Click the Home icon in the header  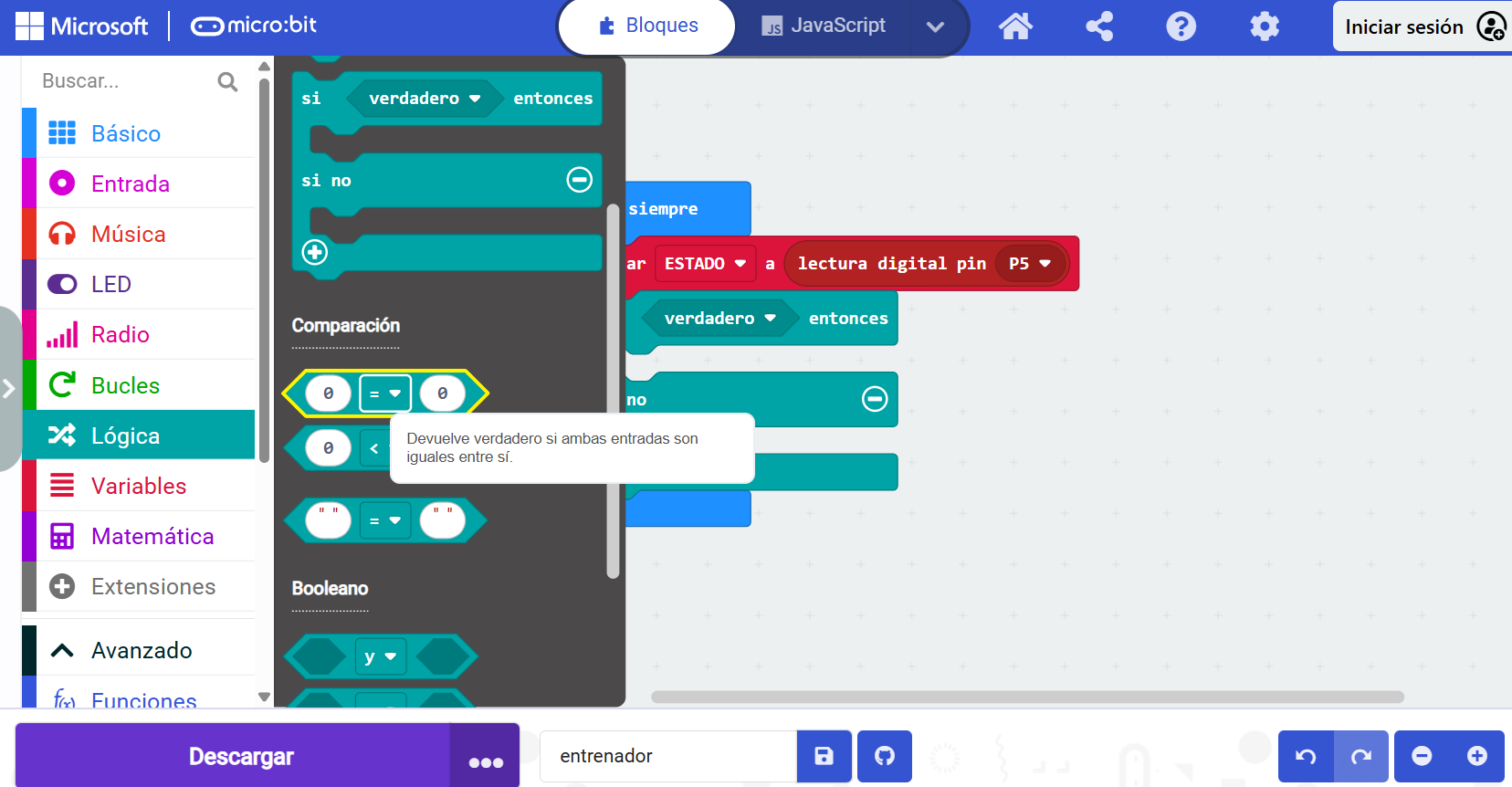coord(1014,26)
